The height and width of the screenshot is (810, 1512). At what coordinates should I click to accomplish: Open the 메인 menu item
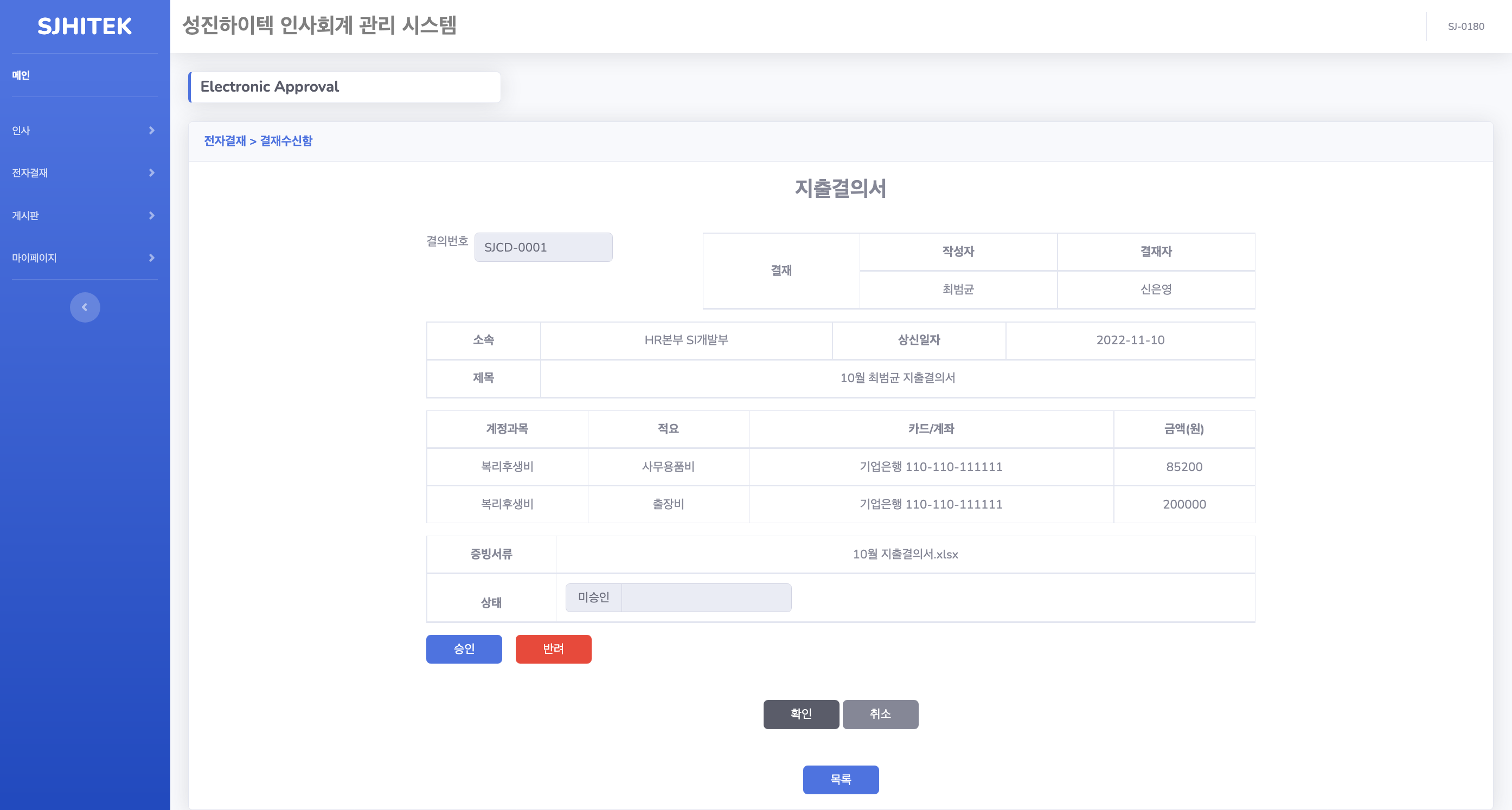pos(21,74)
